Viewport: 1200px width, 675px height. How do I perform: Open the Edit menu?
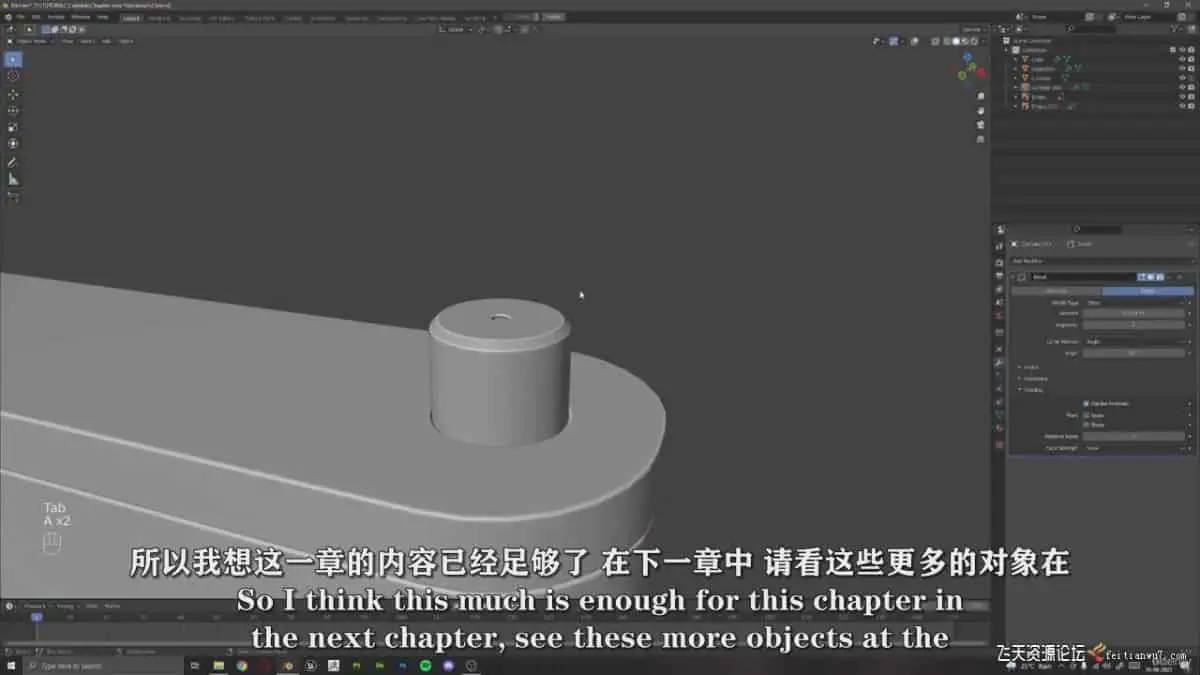click(36, 17)
